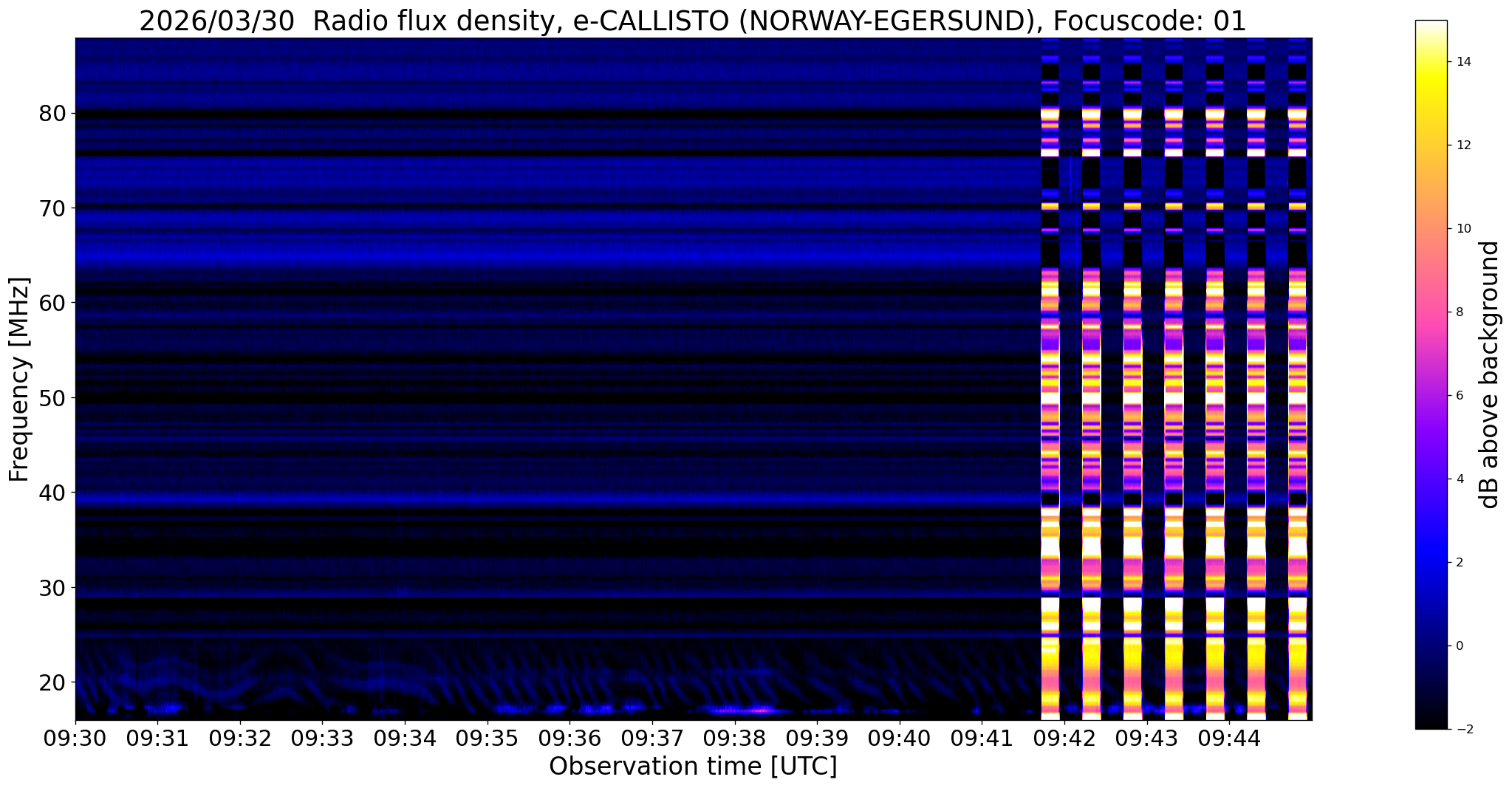Image resolution: width=1512 pixels, height=788 pixels.
Task: Click the 50 MHz frequency tick label
Action: point(53,398)
